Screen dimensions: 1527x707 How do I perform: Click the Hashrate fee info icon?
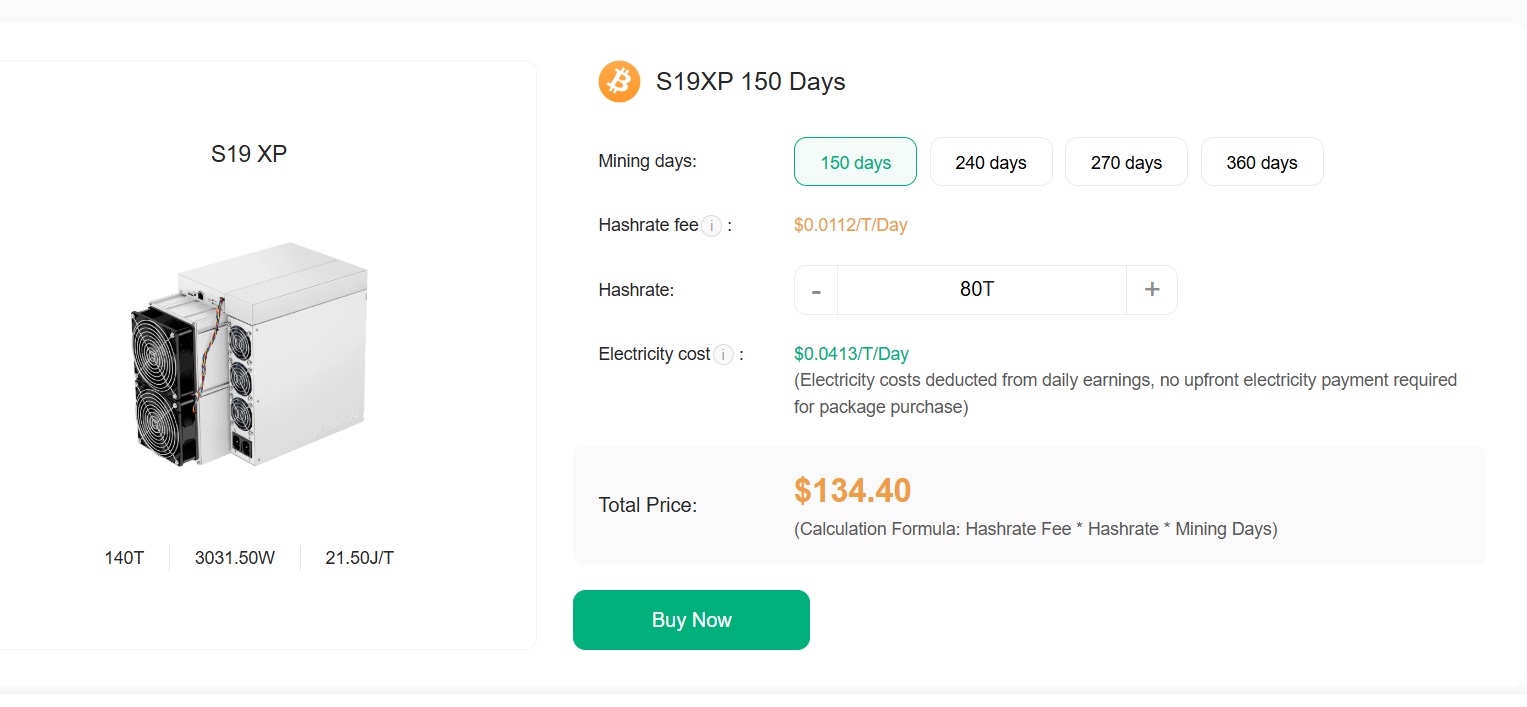pyautogui.click(x=711, y=226)
